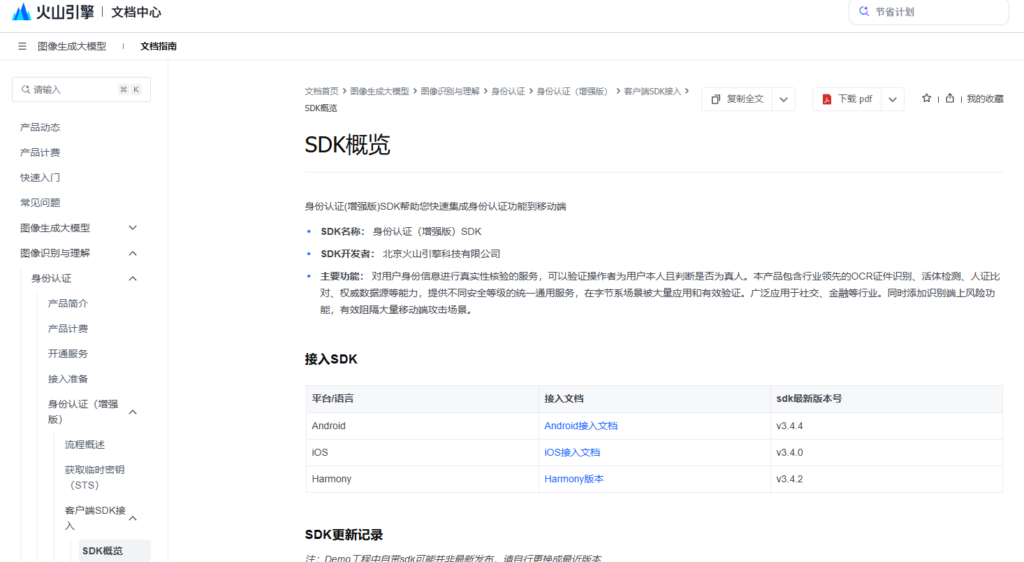The width and height of the screenshot is (1024, 562).
Task: Select 图像生成大模型 in top navigation
Action: [x=72, y=46]
